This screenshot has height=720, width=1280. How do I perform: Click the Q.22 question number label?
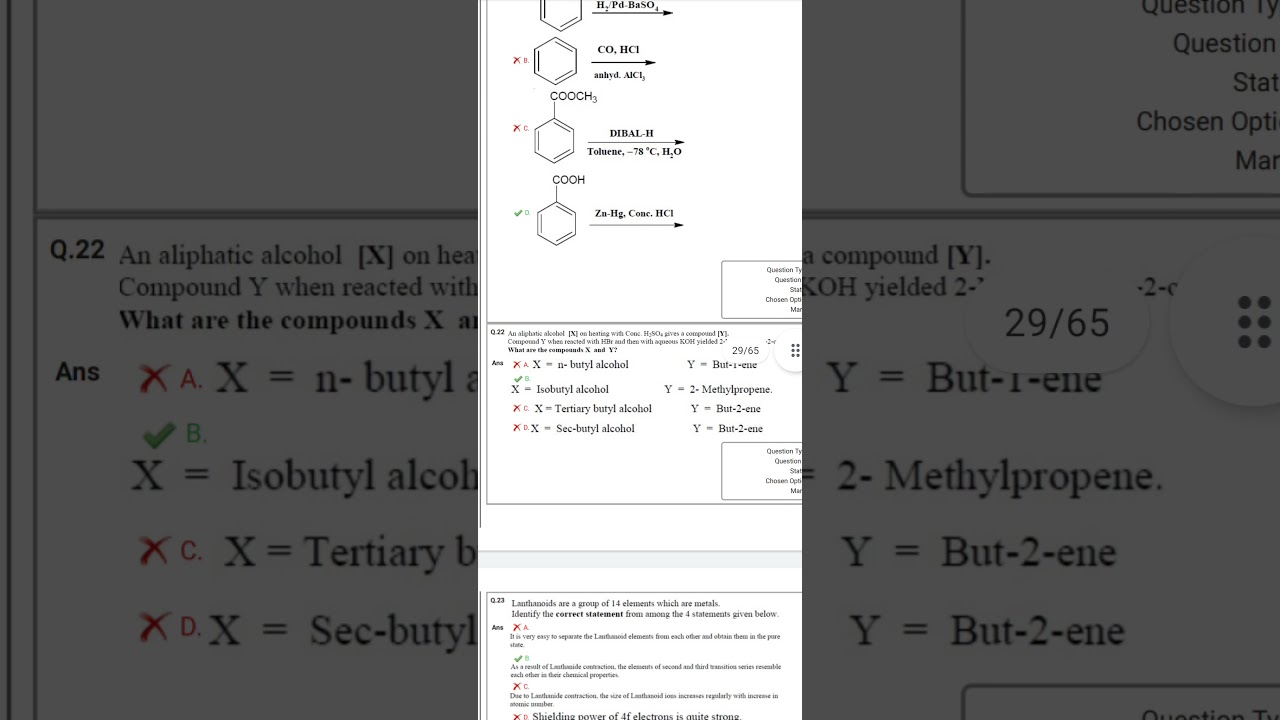[497, 332]
